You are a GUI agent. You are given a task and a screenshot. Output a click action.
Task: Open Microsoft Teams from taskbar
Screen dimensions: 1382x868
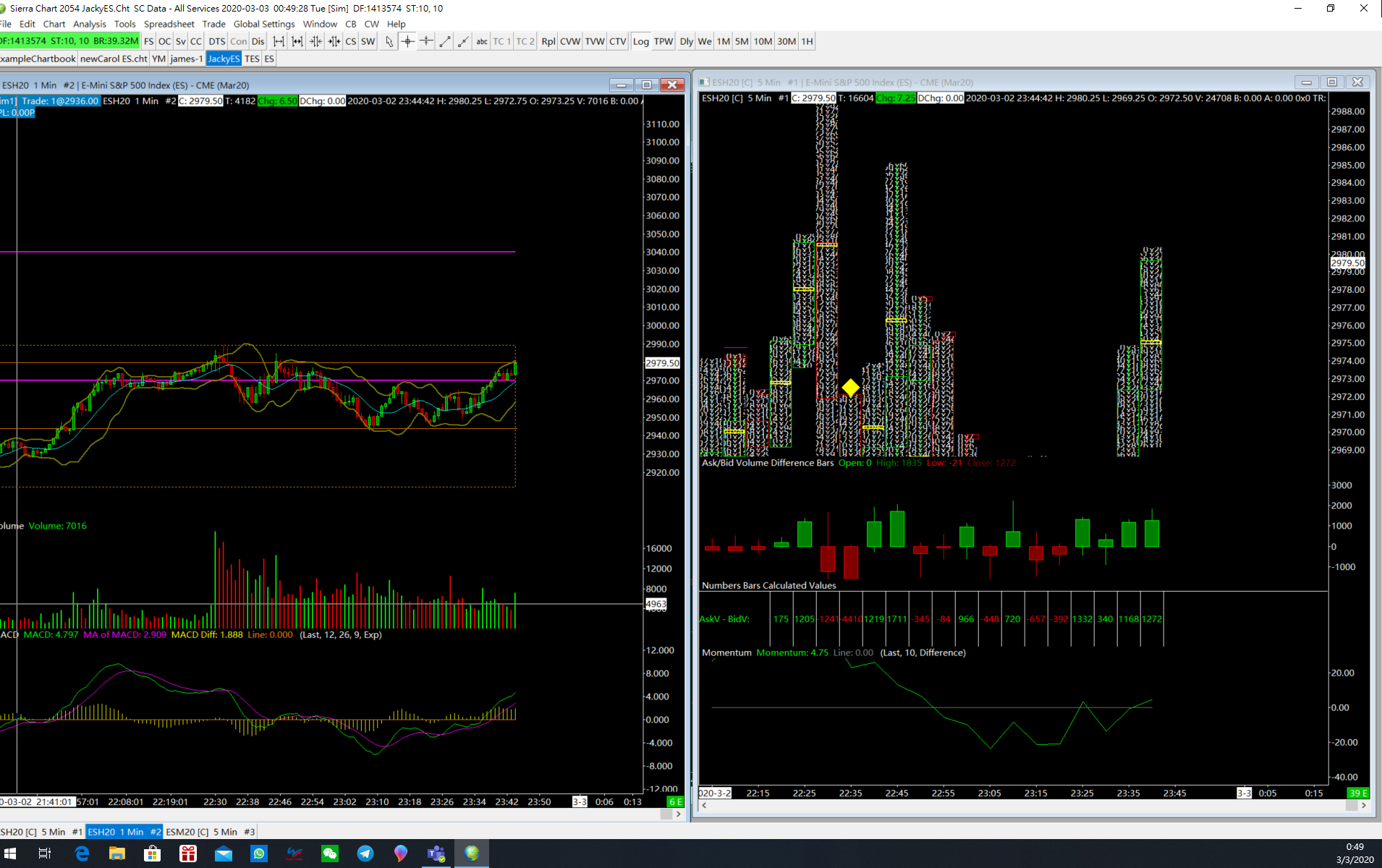tap(436, 854)
